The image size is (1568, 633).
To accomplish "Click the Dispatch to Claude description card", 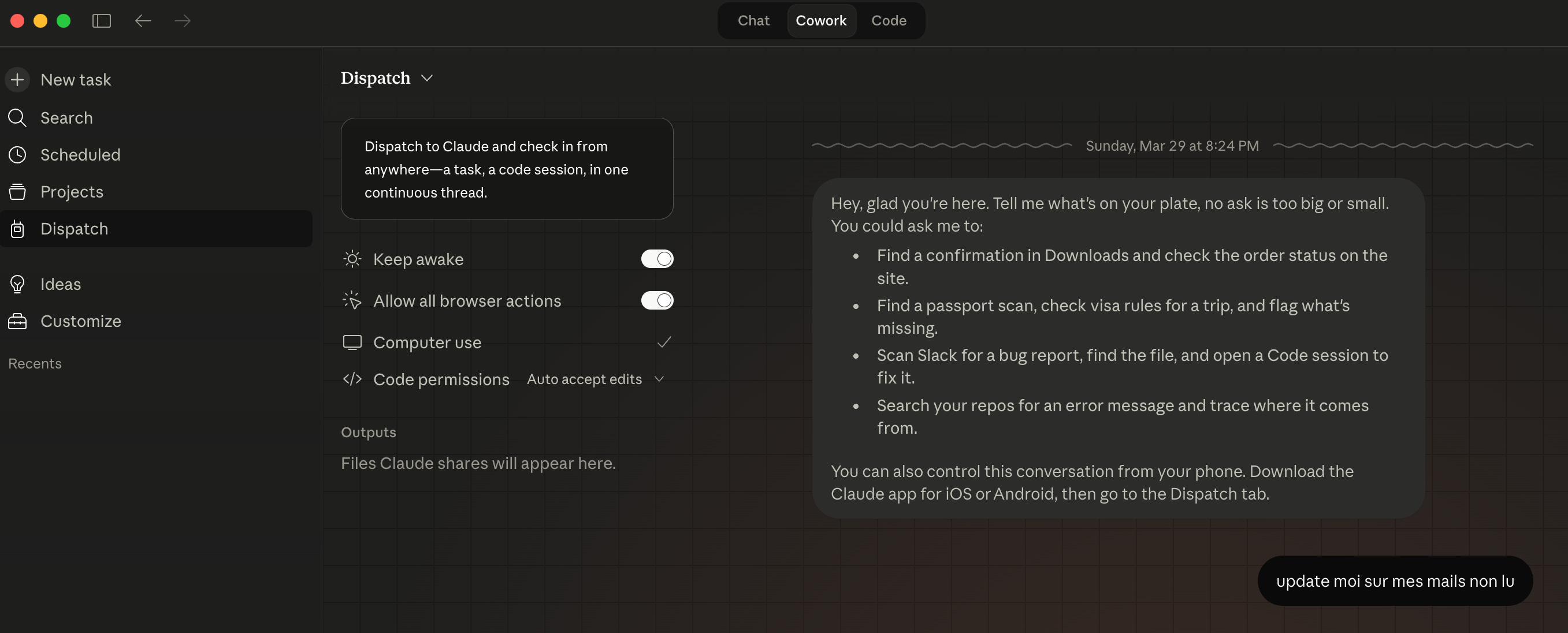I will (x=507, y=169).
